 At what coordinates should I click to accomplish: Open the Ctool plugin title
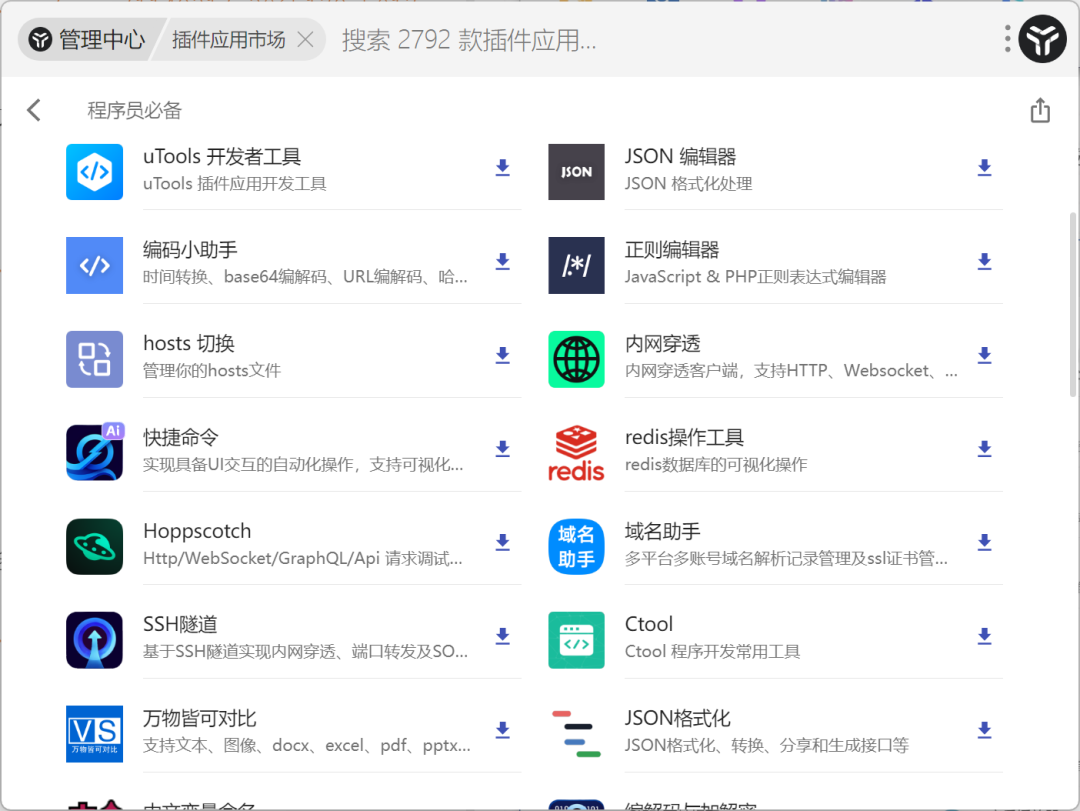[649, 624]
